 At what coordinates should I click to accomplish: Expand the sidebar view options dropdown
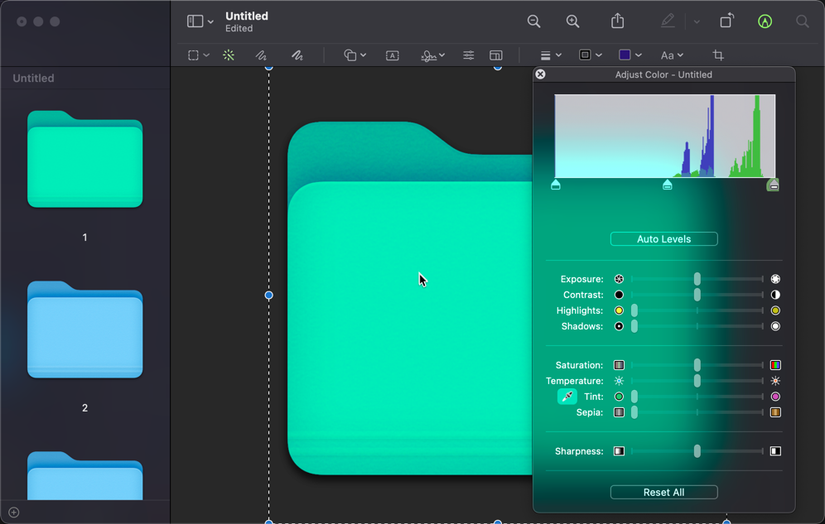tap(200, 21)
